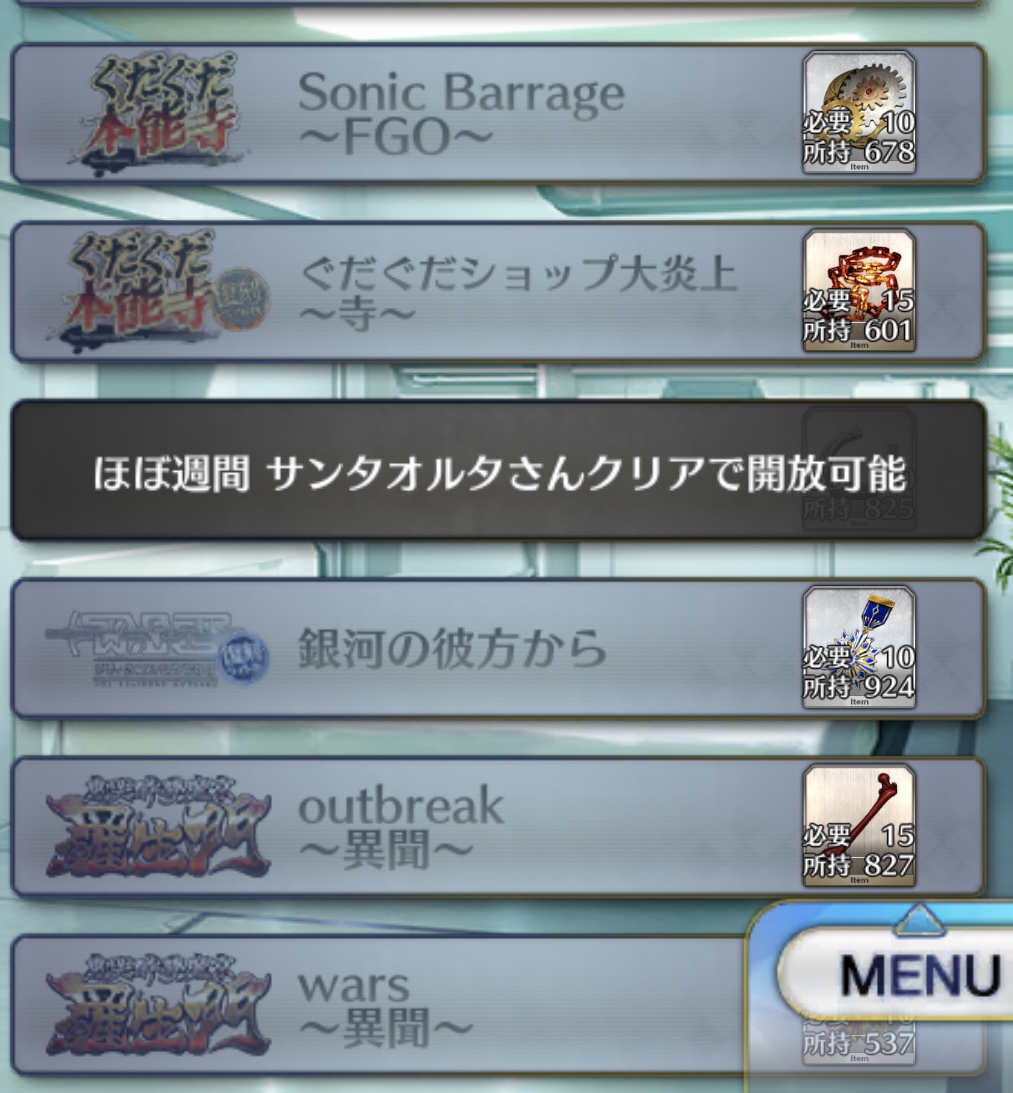Dismiss the サンタオルタさんクリアで開放可能 message

click(498, 470)
